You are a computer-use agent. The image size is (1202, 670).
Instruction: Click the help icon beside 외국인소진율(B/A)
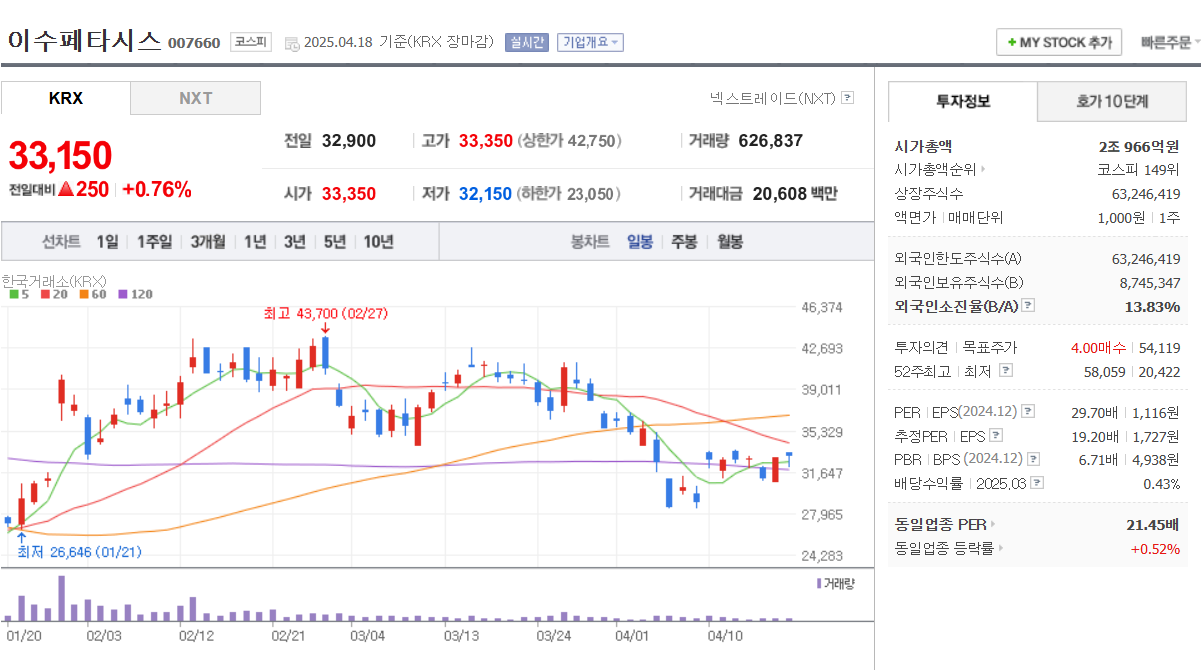click(x=1028, y=306)
